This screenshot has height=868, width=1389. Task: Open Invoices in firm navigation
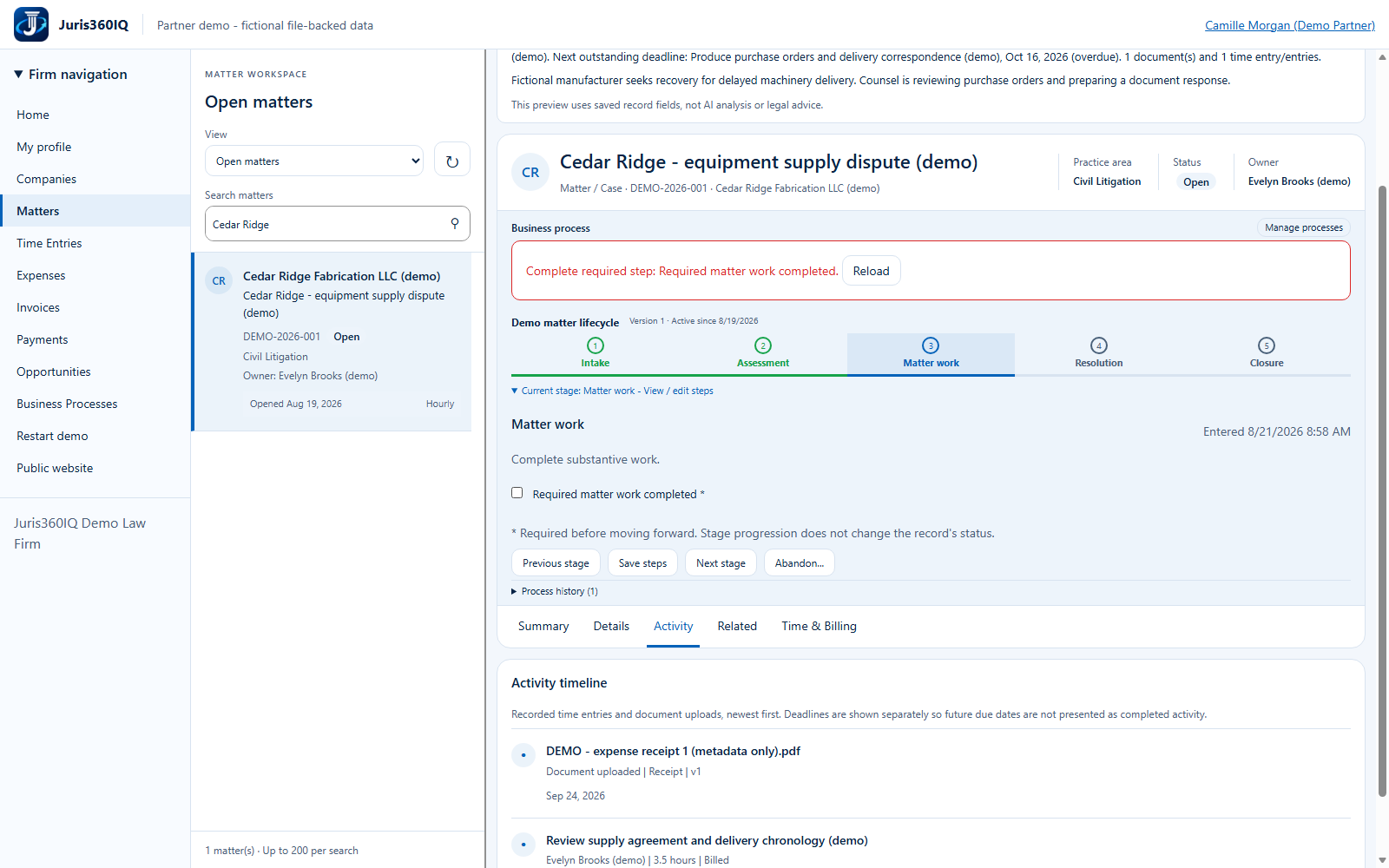click(x=95, y=307)
